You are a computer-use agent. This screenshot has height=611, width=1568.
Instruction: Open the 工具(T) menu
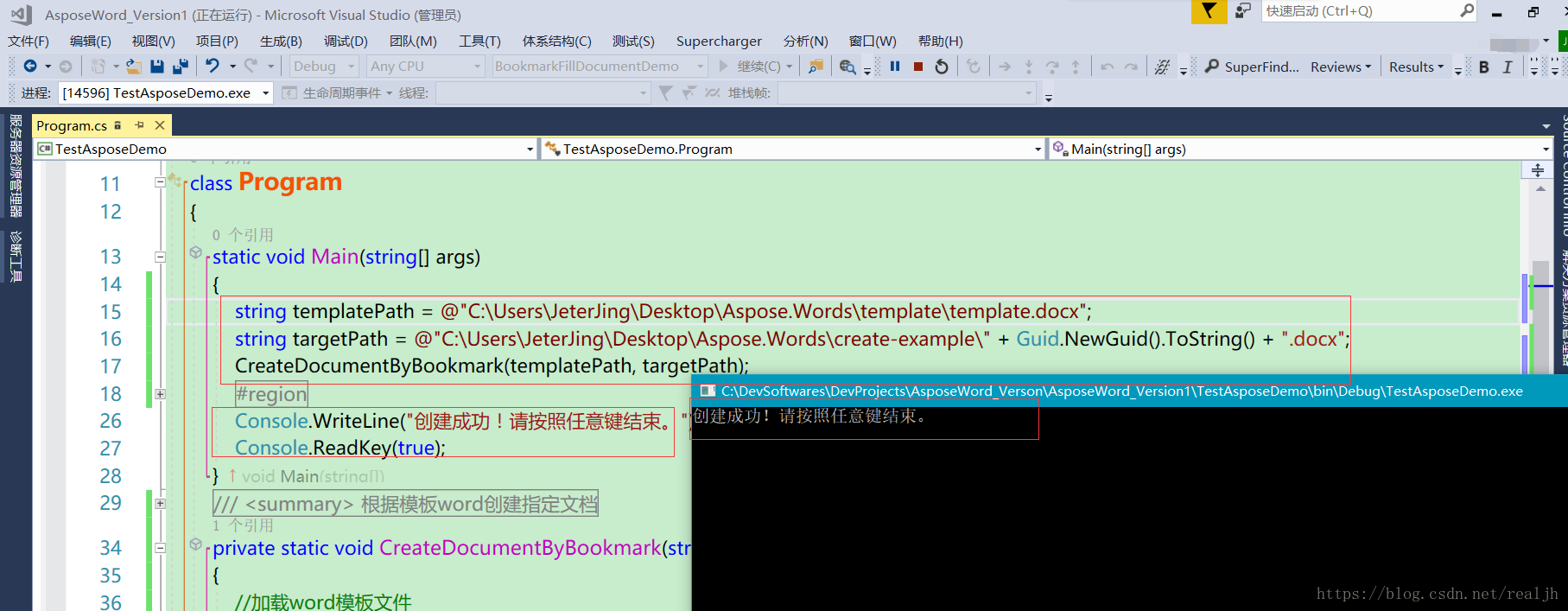(479, 41)
